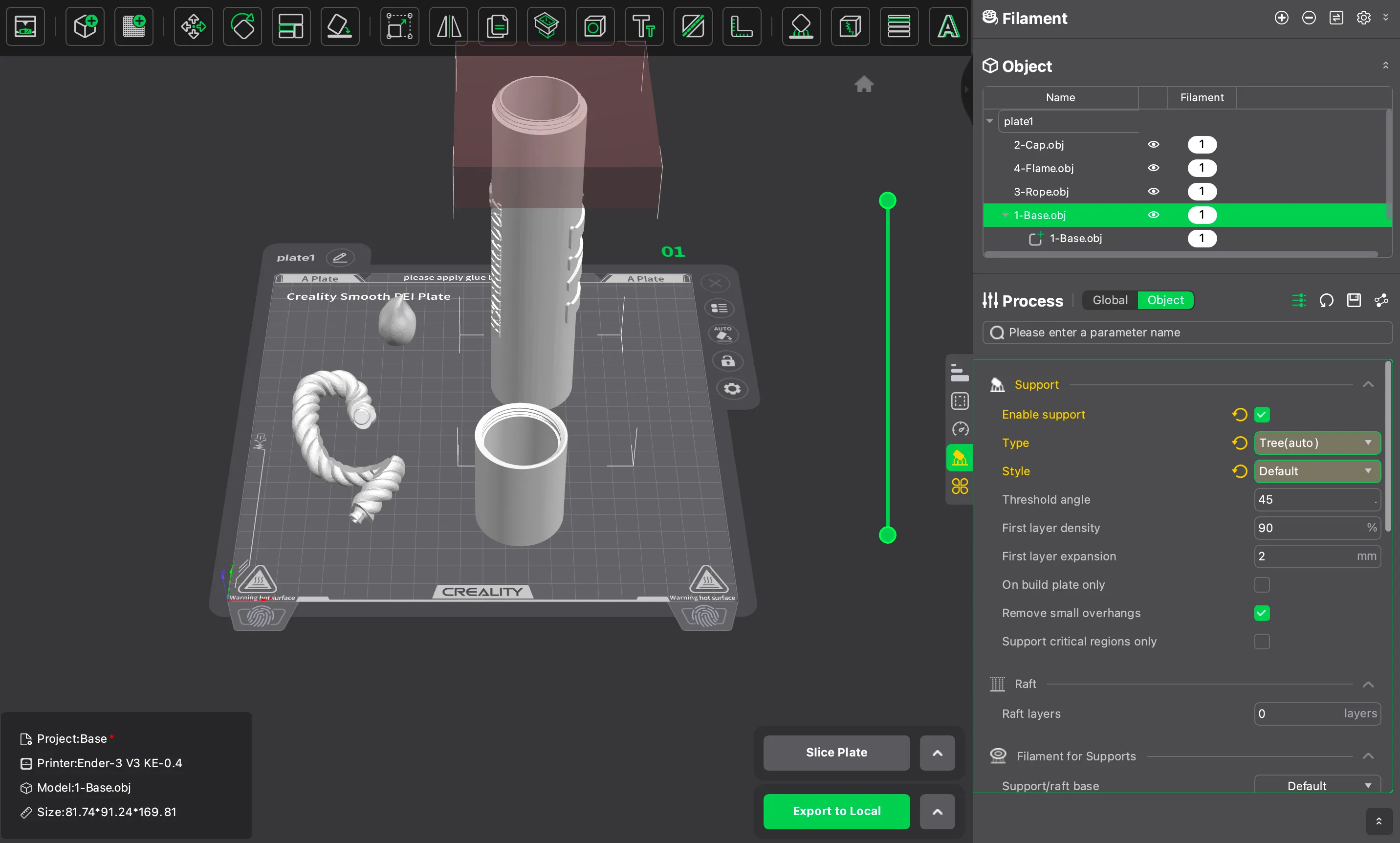1400x843 pixels.
Task: Select 2-Cap.obj in object list
Action: point(1039,145)
